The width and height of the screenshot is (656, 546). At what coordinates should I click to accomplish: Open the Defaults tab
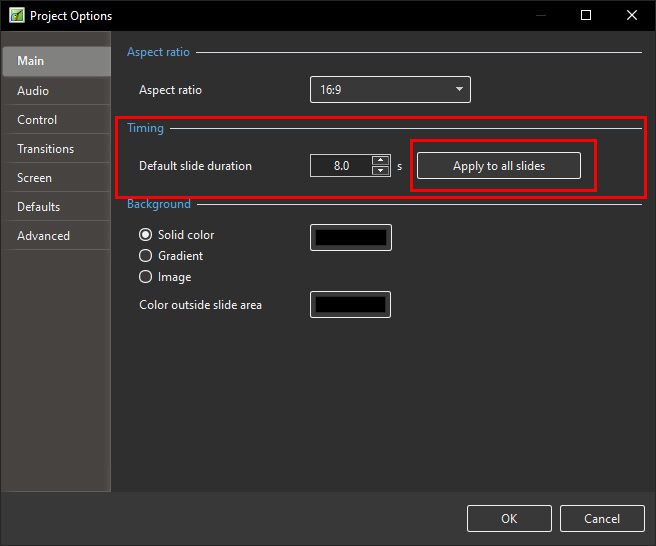(x=38, y=207)
